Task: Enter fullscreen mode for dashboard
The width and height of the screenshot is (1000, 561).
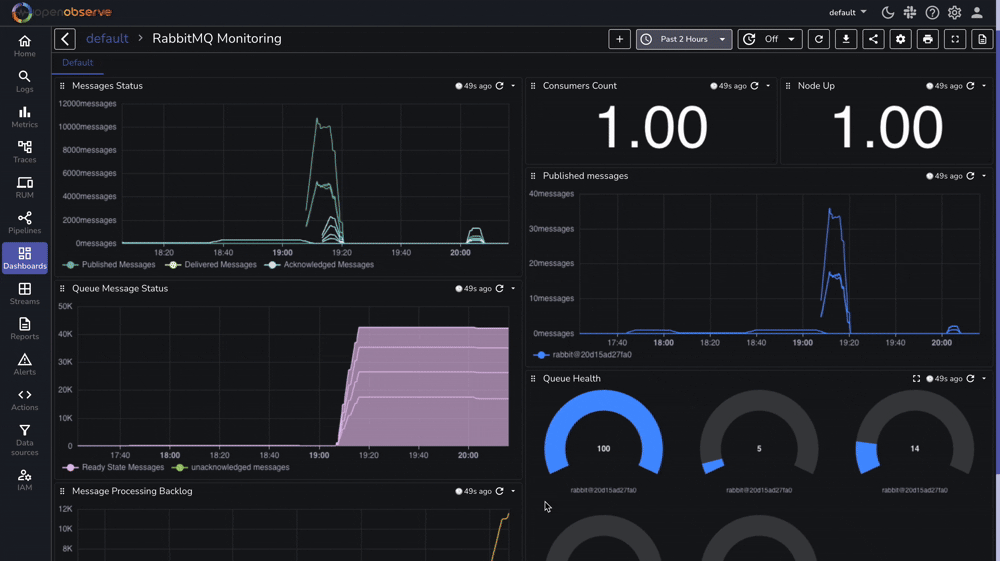Action: click(x=955, y=39)
